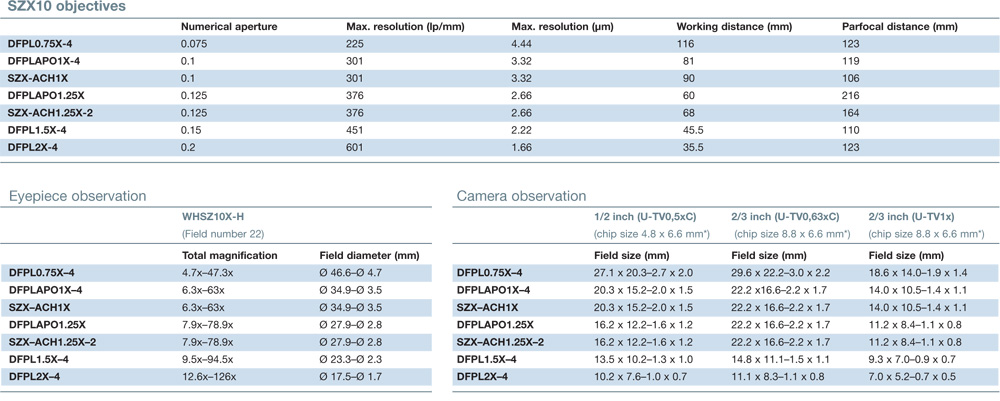Select the max resolution value "225"

pos(355,44)
